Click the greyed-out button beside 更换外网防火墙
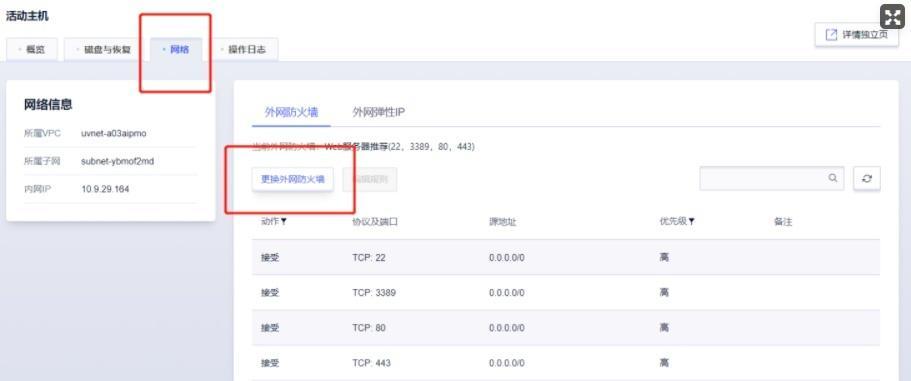Image resolution: width=911 pixels, height=381 pixels. click(370, 179)
